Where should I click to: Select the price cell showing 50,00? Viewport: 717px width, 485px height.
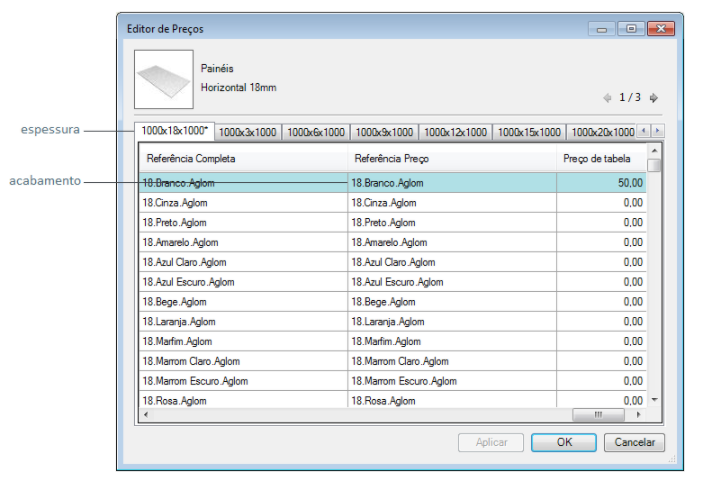tap(601, 183)
